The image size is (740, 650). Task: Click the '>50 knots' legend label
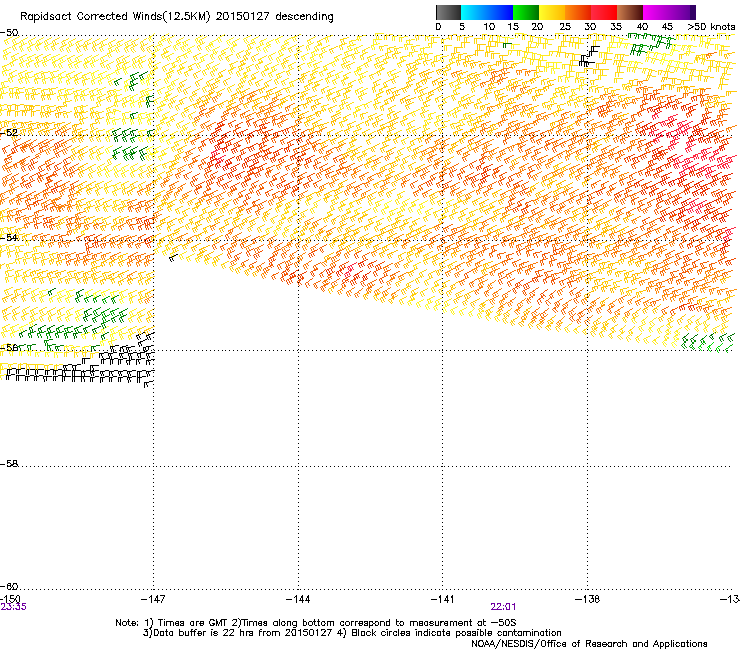pos(711,27)
